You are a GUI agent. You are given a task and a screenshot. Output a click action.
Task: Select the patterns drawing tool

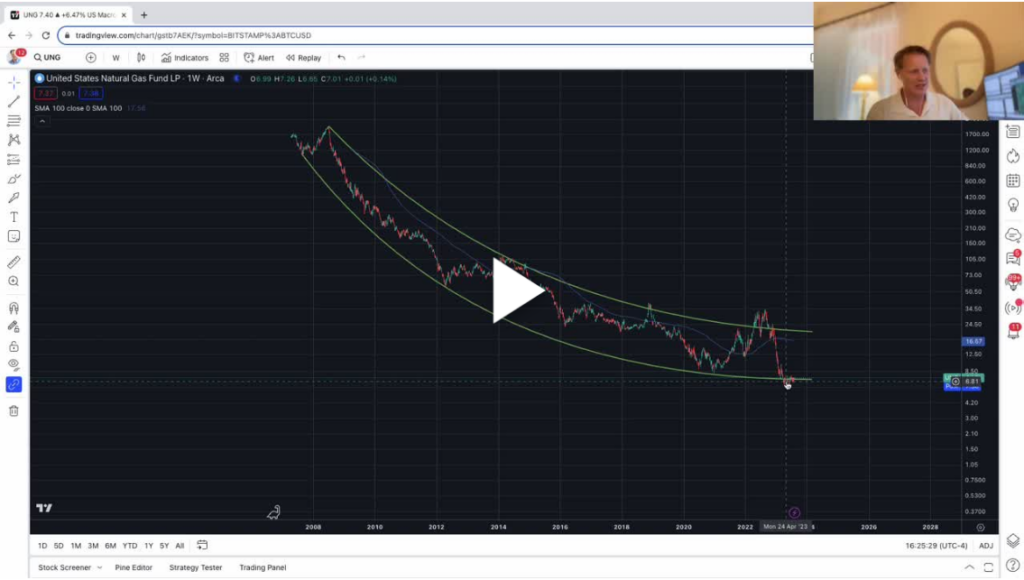tap(14, 140)
